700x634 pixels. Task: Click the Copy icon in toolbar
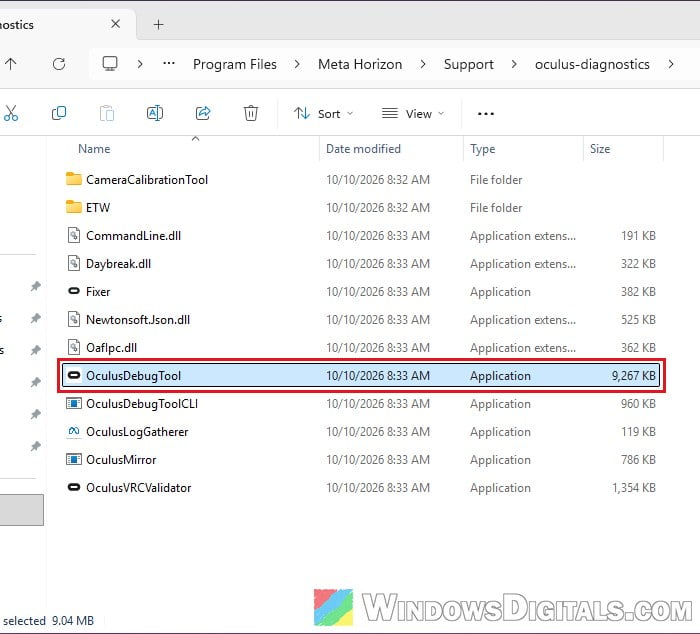click(58, 113)
